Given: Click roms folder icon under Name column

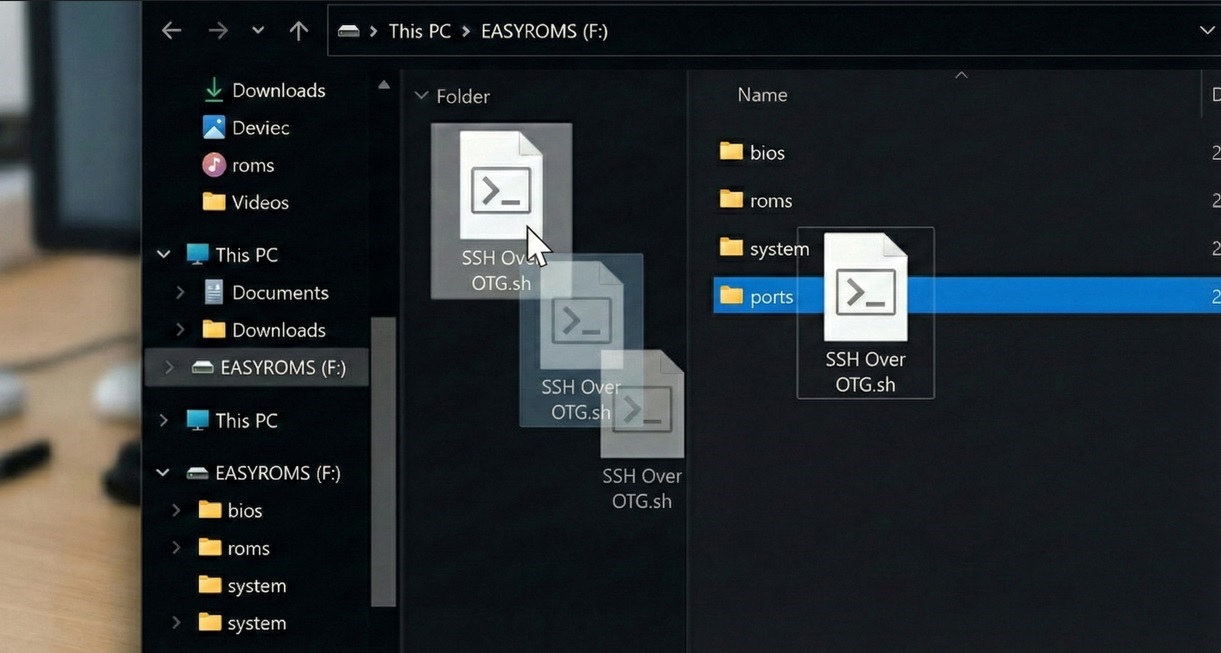Looking at the screenshot, I should click(x=731, y=200).
